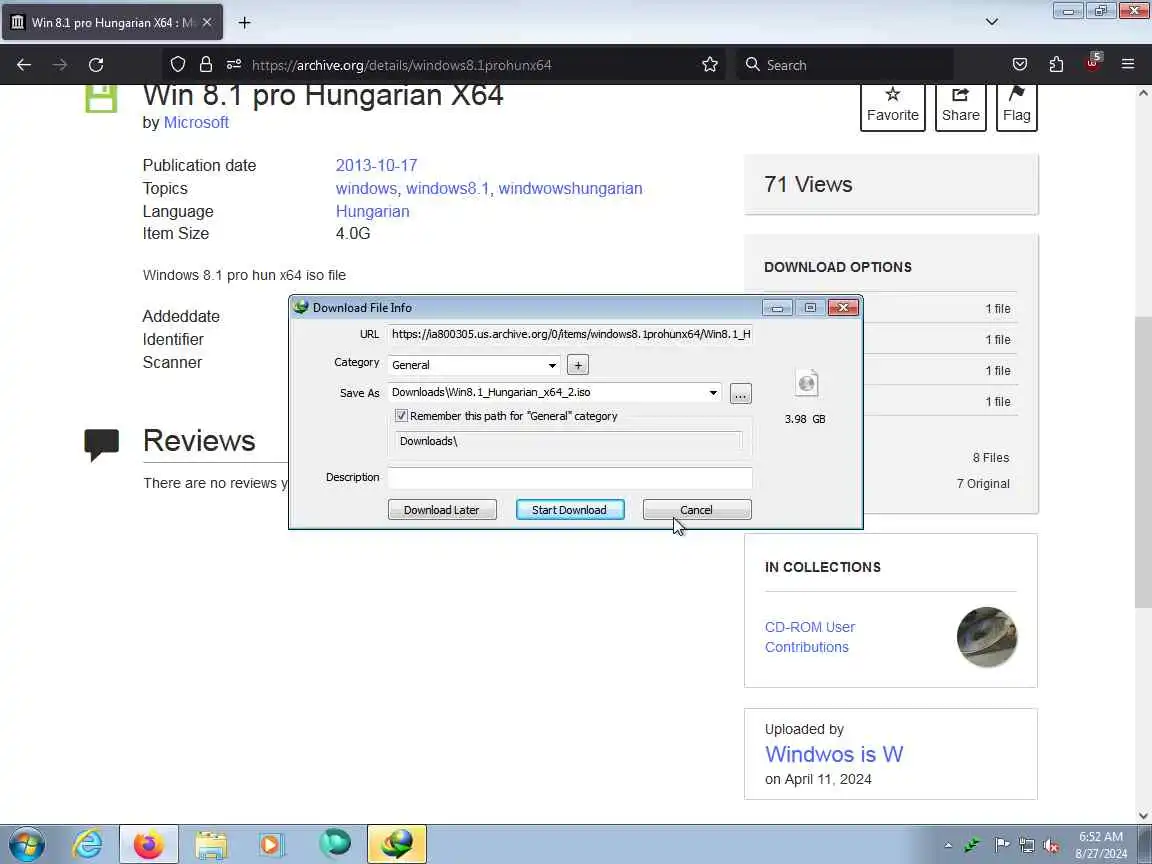This screenshot has width=1152, height=864.
Task: Open a new browser tab with plus
Action: pyautogui.click(x=245, y=23)
